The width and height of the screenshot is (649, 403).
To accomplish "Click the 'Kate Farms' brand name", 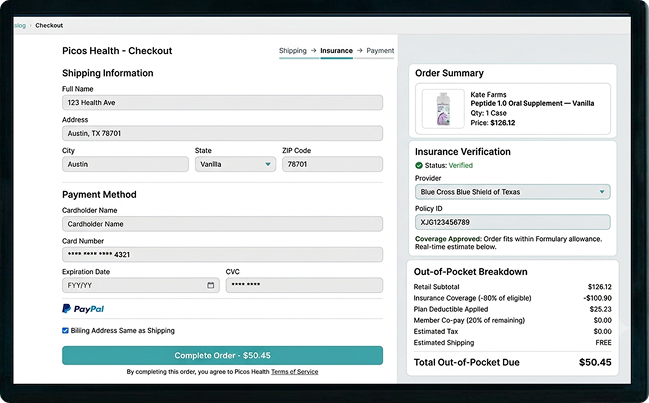I will (488, 94).
